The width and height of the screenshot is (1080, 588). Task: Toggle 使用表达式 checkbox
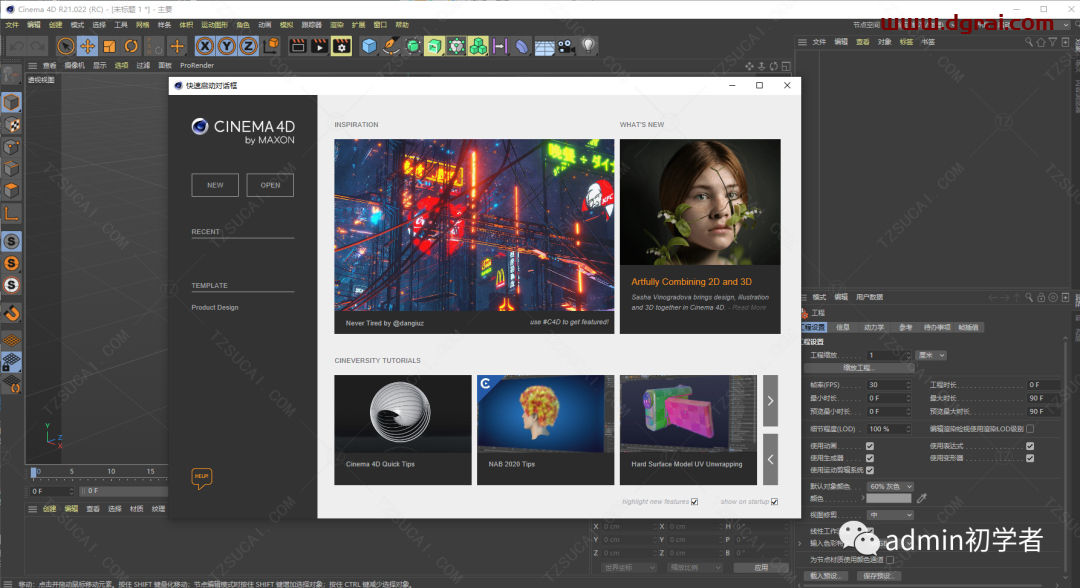coord(1030,446)
